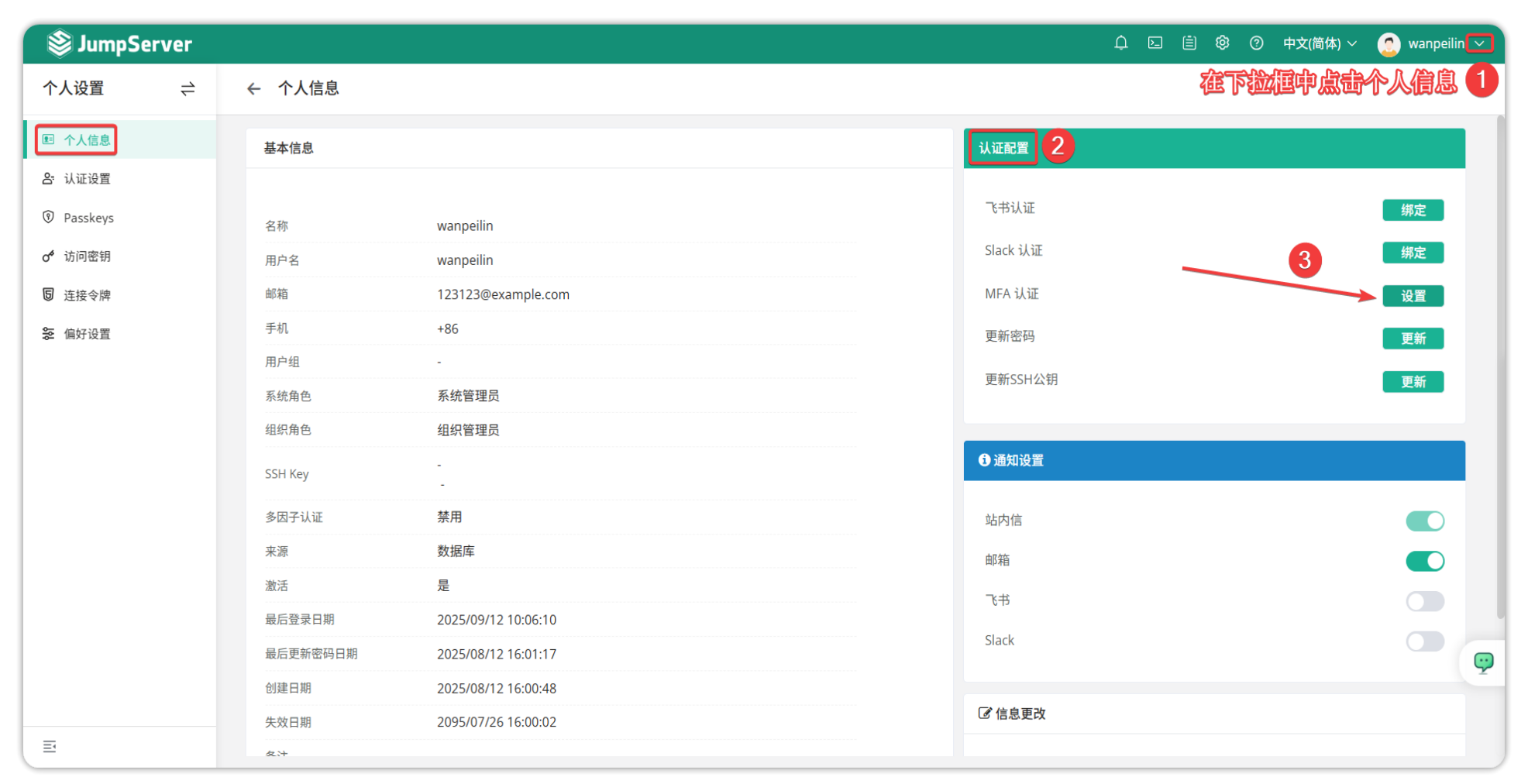Collapse sidebar using bottom menu icon

(x=50, y=746)
